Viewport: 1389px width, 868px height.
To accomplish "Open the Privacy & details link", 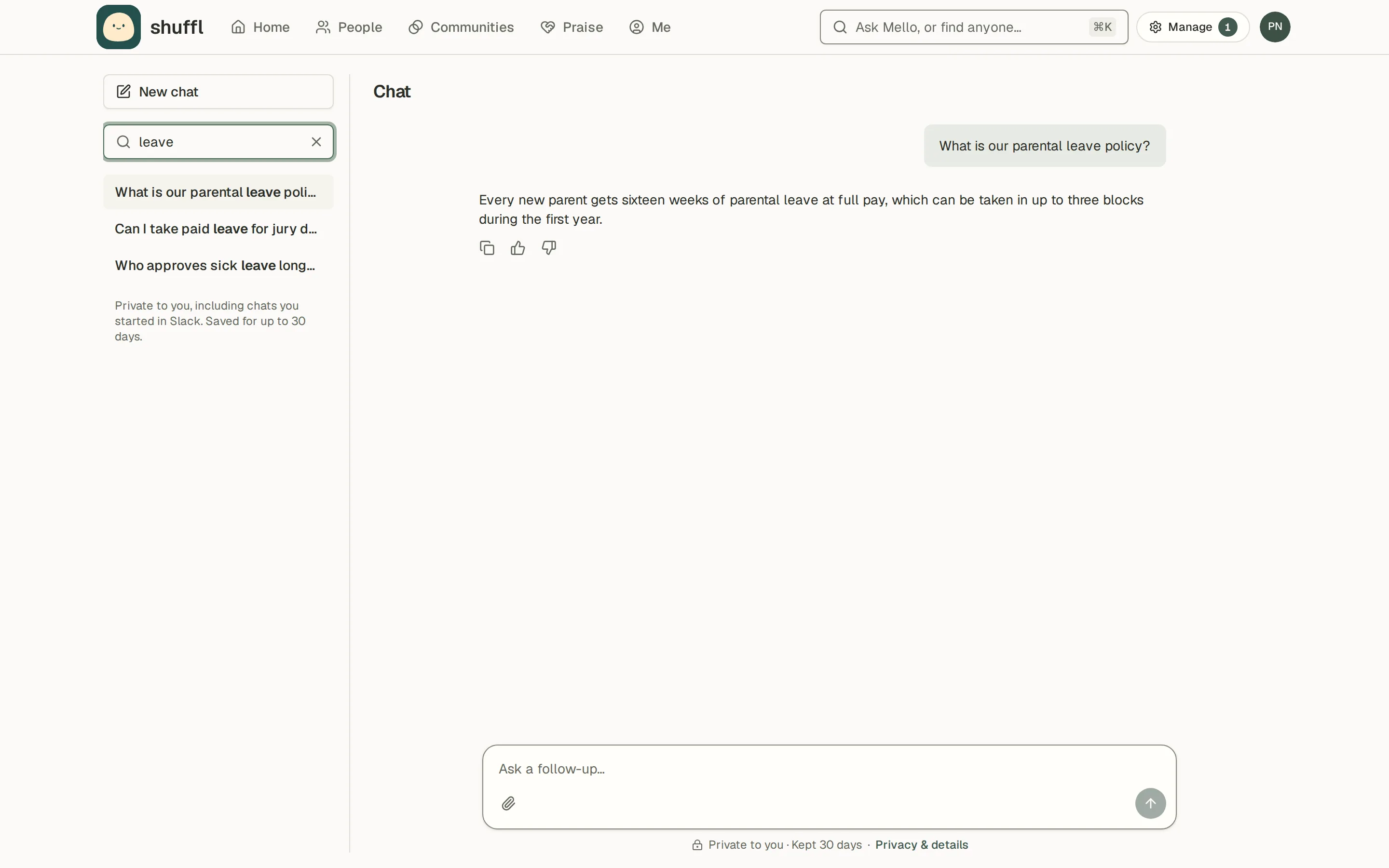I will (921, 844).
